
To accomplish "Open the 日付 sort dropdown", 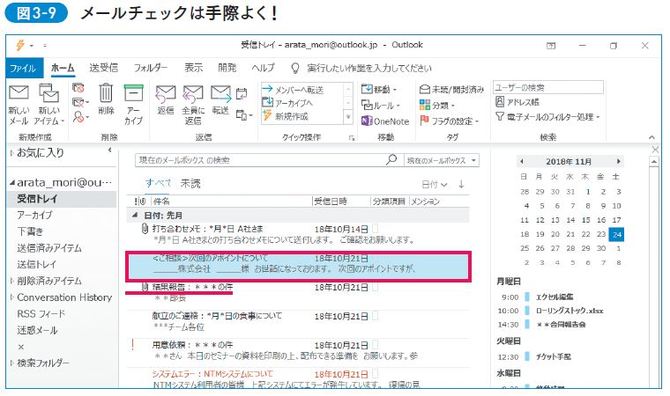I will pyautogui.click(x=434, y=184).
